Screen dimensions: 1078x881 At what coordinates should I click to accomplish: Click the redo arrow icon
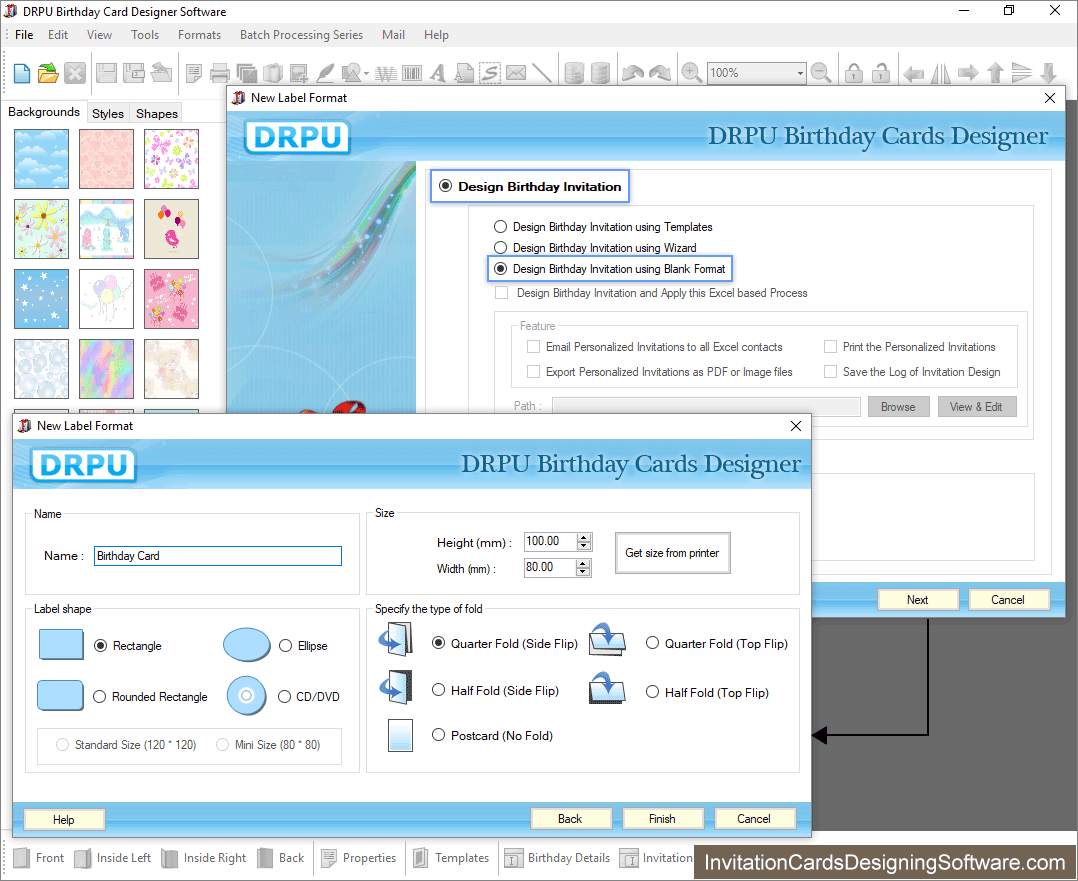click(x=660, y=72)
